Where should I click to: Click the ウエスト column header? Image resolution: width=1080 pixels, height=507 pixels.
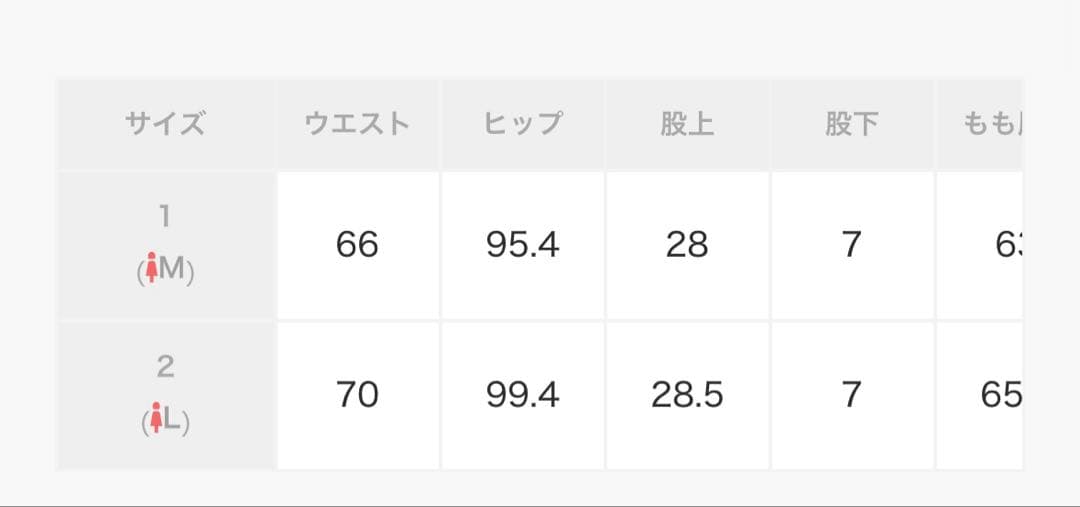(357, 124)
